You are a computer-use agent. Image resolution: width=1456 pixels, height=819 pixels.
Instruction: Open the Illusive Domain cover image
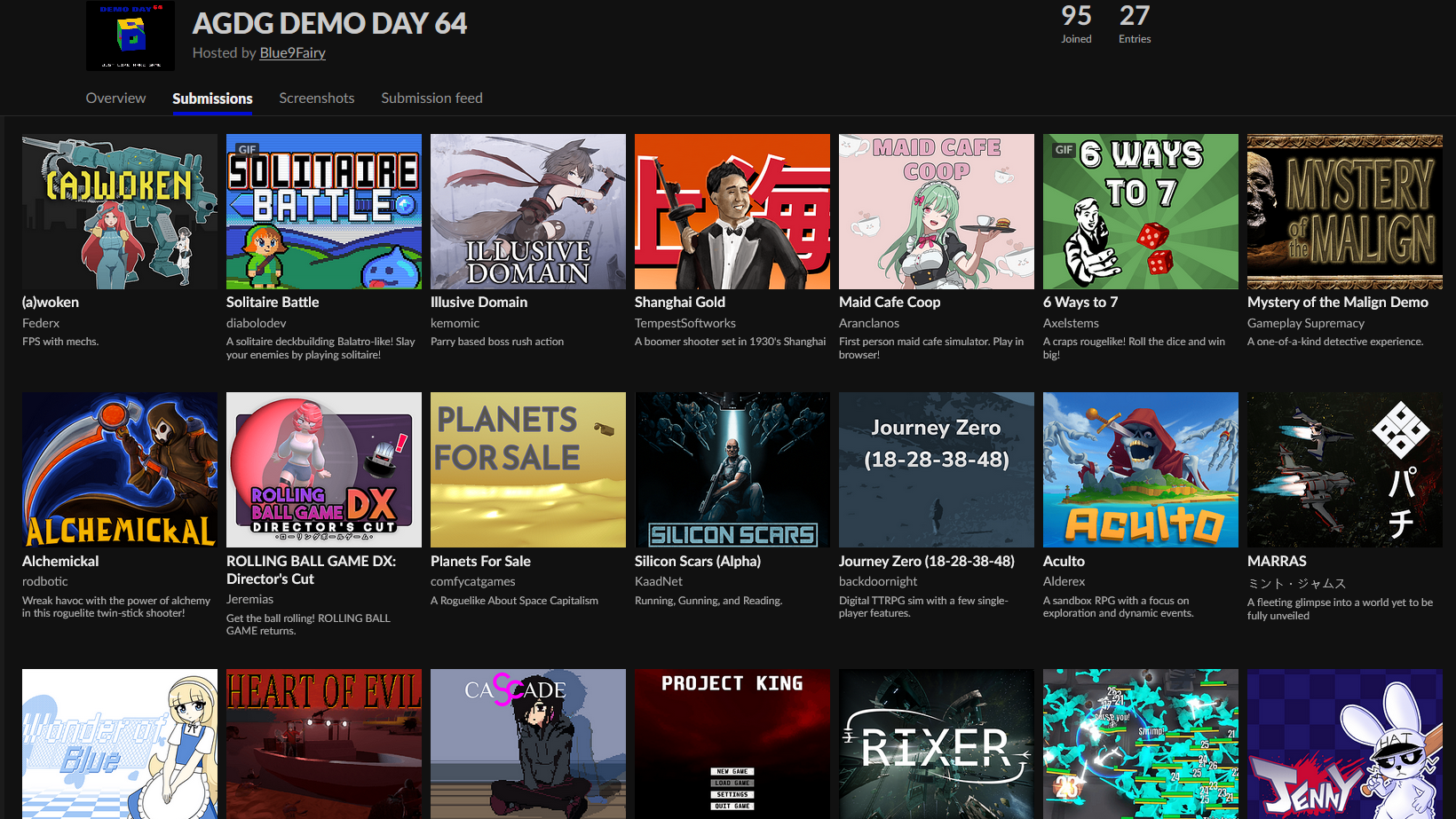point(528,211)
